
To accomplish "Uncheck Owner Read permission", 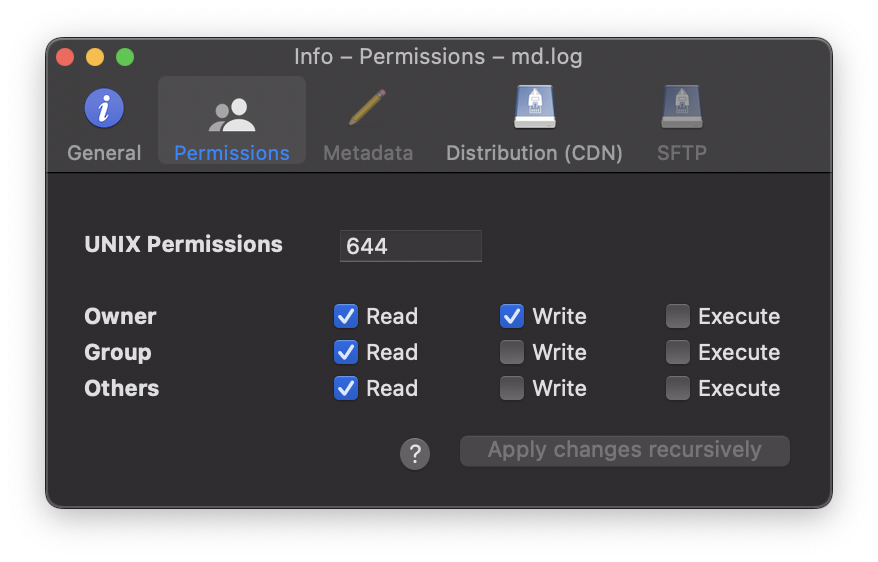I will 346,316.
